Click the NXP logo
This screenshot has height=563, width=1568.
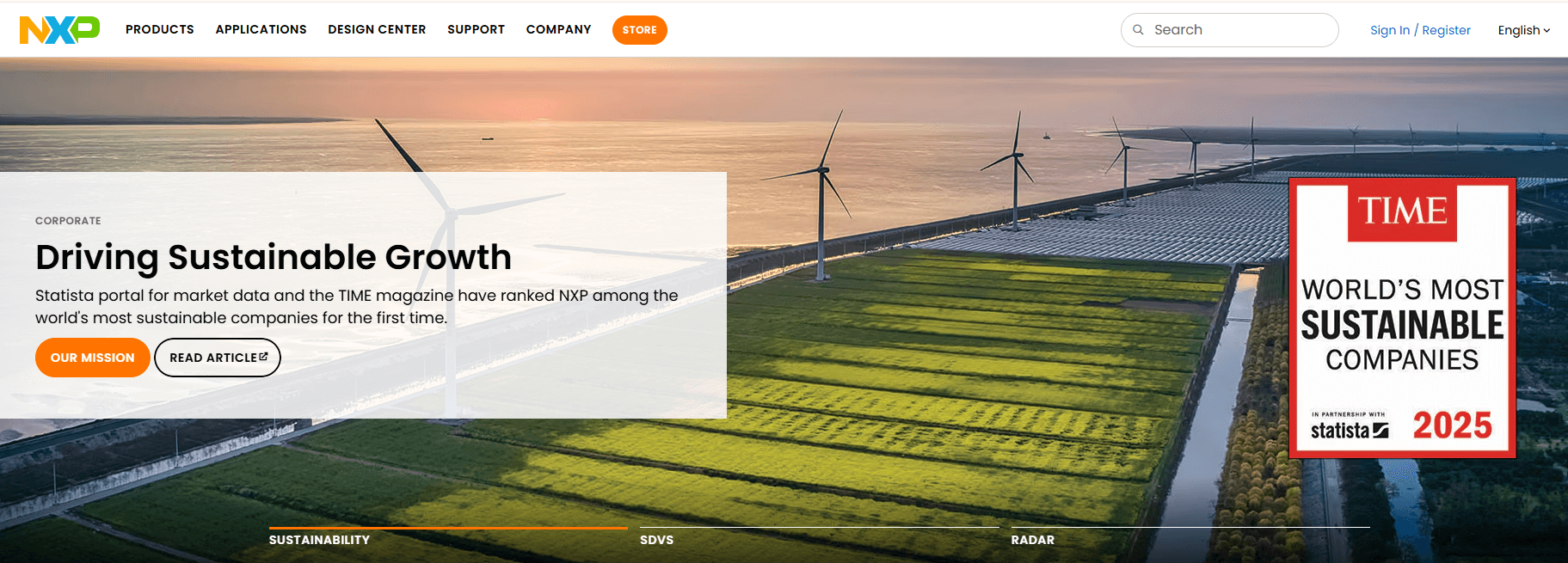tap(59, 30)
